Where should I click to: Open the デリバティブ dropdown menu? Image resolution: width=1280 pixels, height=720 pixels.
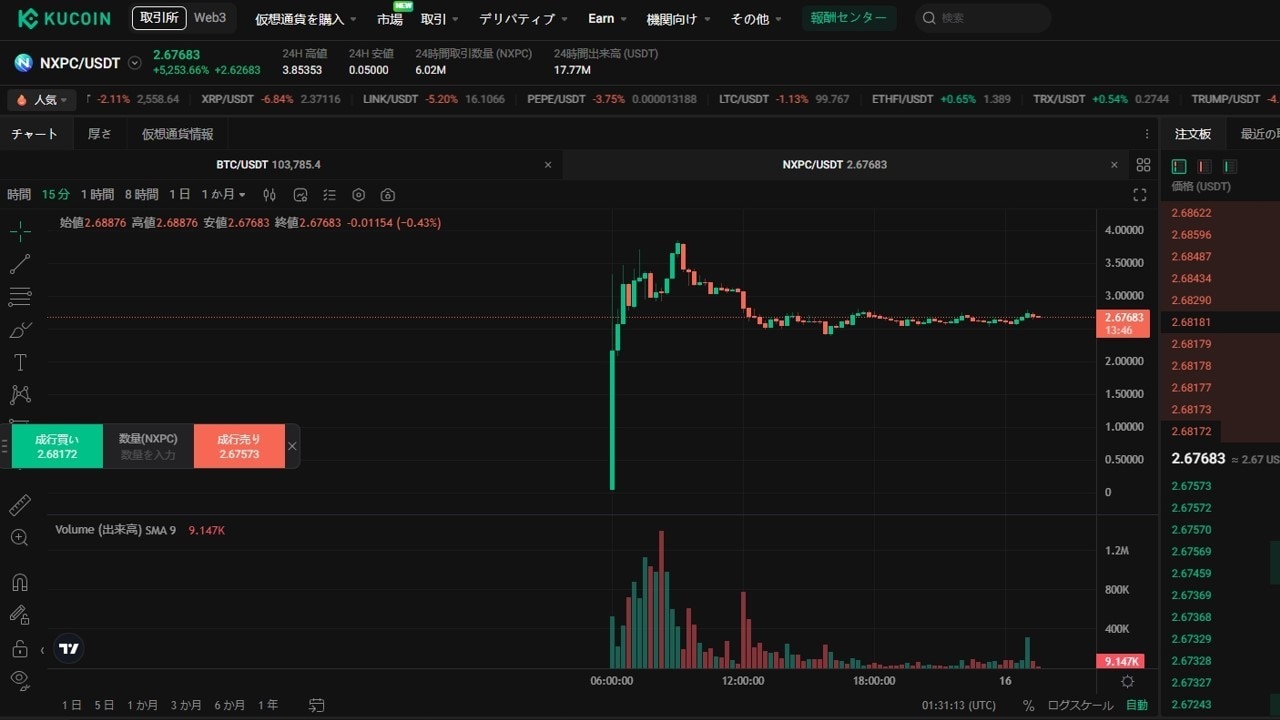point(523,19)
